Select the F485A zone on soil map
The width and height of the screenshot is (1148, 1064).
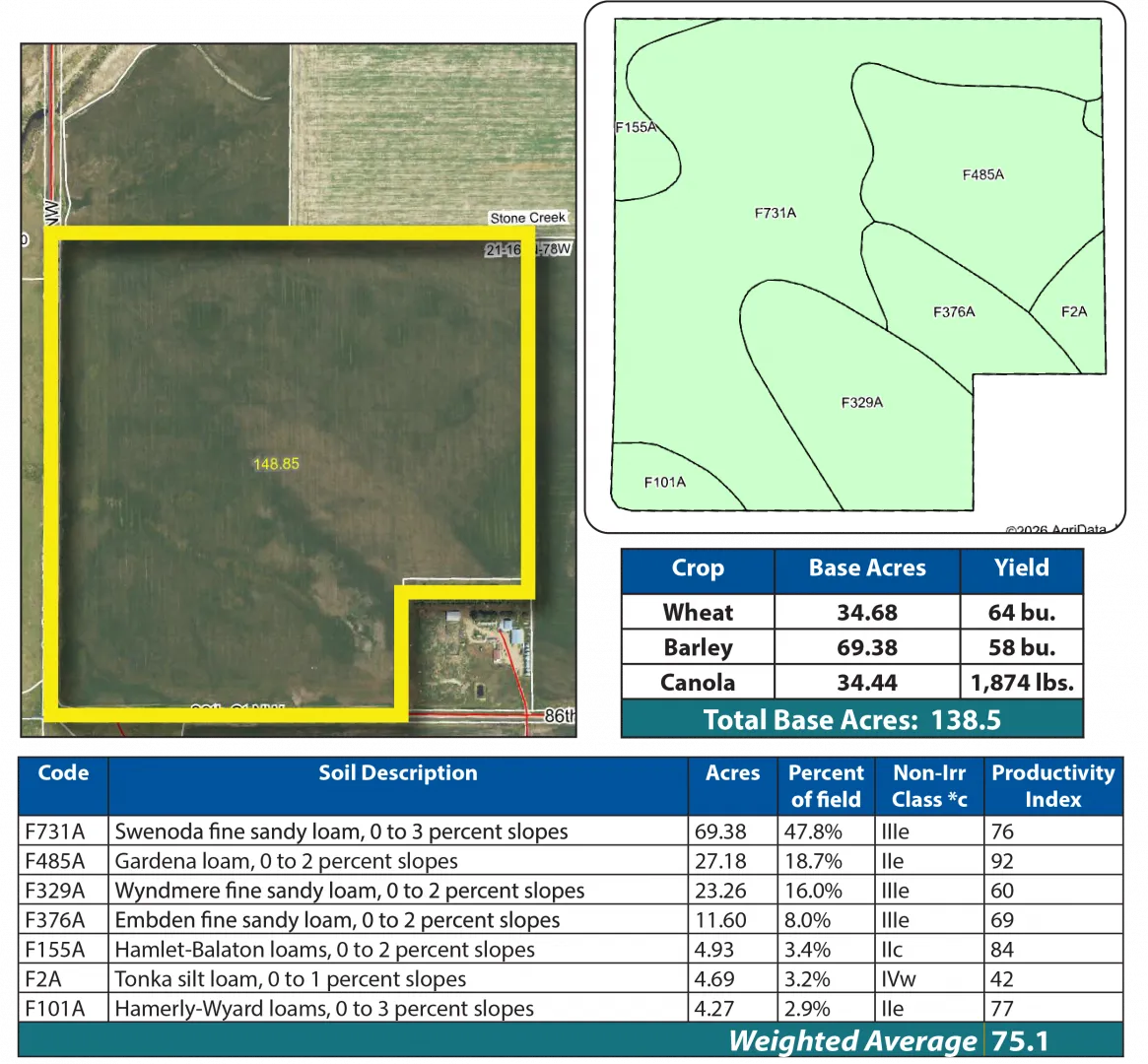pos(982,174)
